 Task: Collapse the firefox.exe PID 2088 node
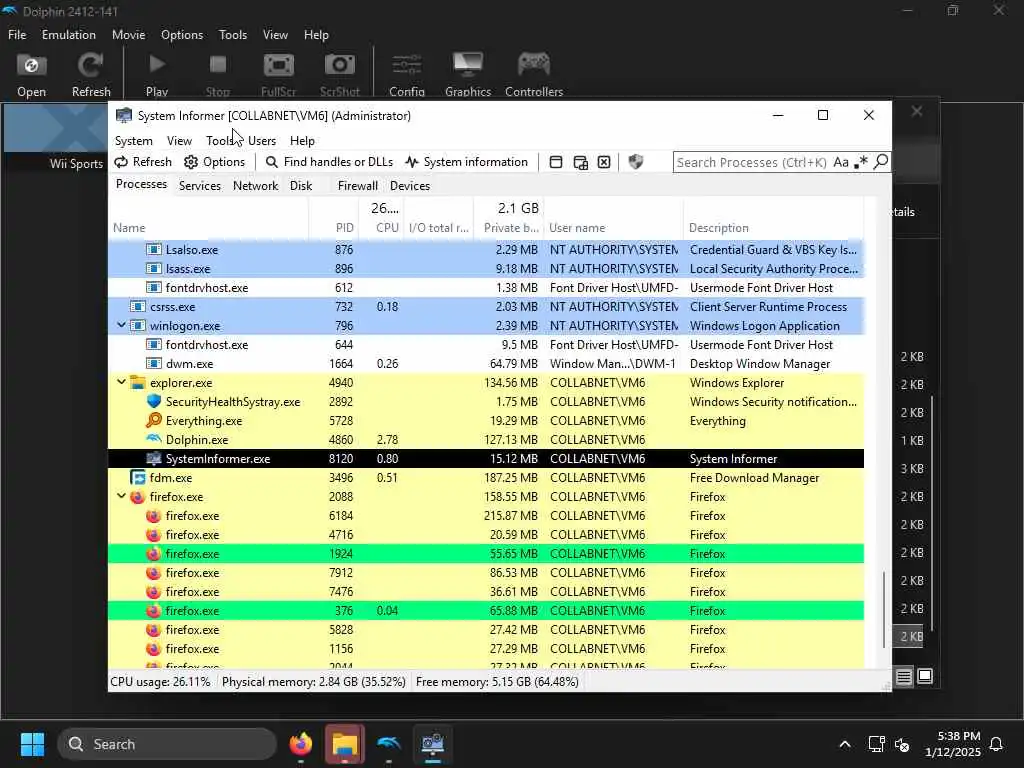[x=121, y=496]
